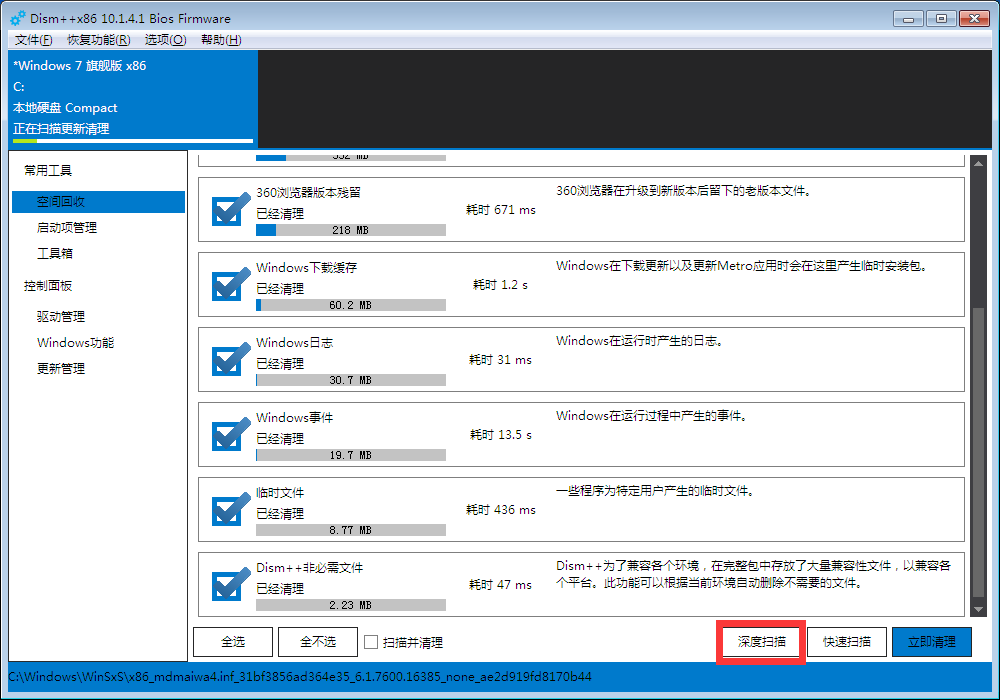
Task: Open 工具箱 in the sidebar
Action: (55, 254)
